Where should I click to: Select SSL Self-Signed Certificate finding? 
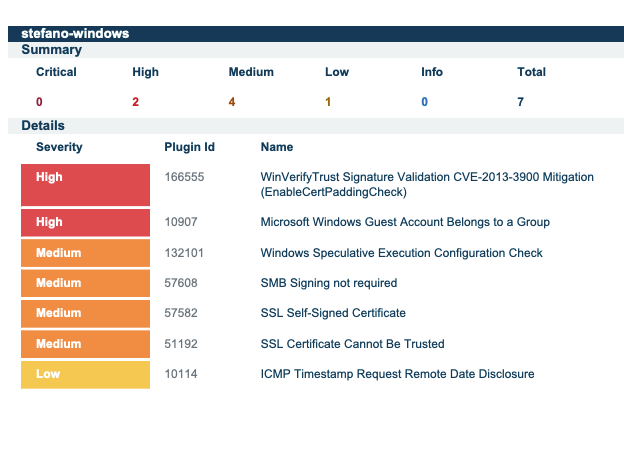[333, 313]
